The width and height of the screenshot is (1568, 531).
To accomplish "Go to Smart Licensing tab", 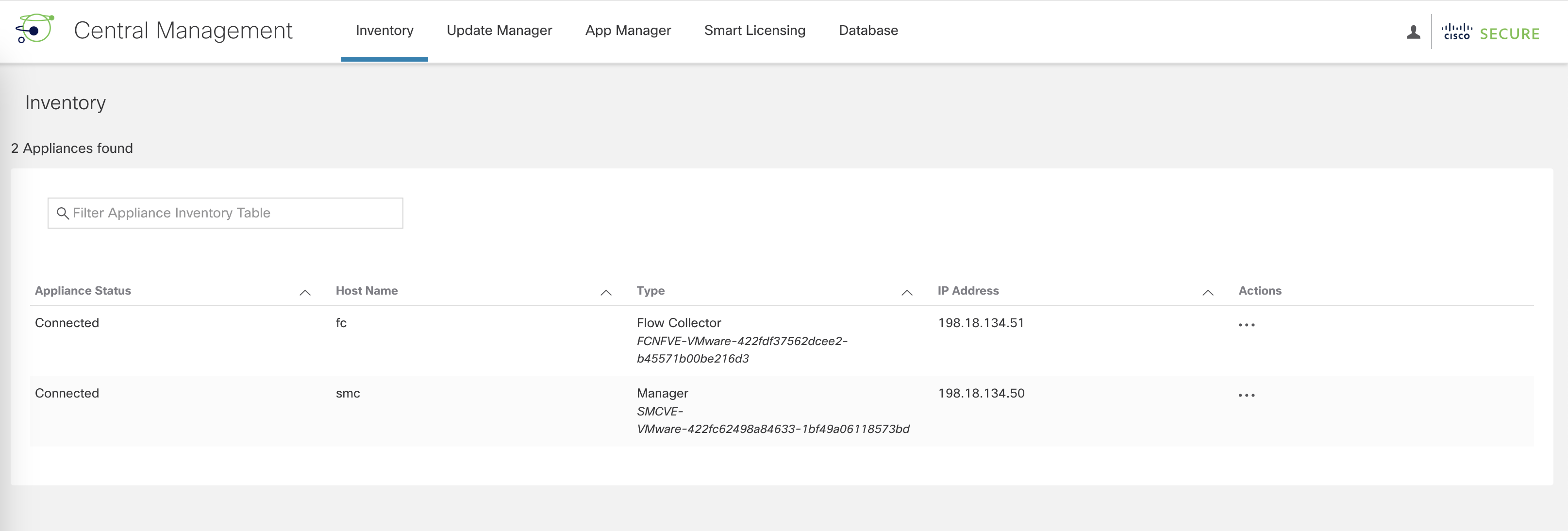I will (754, 31).
